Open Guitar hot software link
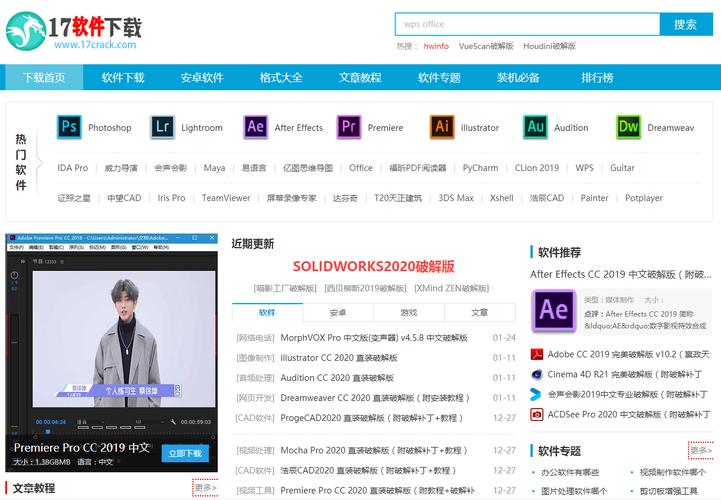721x500 pixels. pyautogui.click(x=622, y=168)
